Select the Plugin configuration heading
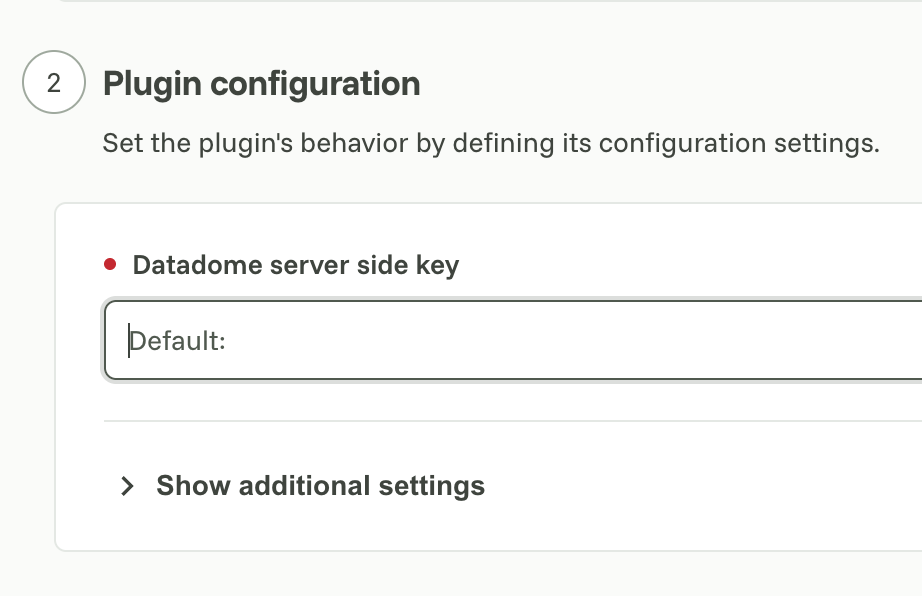This screenshot has width=922, height=596. tap(262, 83)
